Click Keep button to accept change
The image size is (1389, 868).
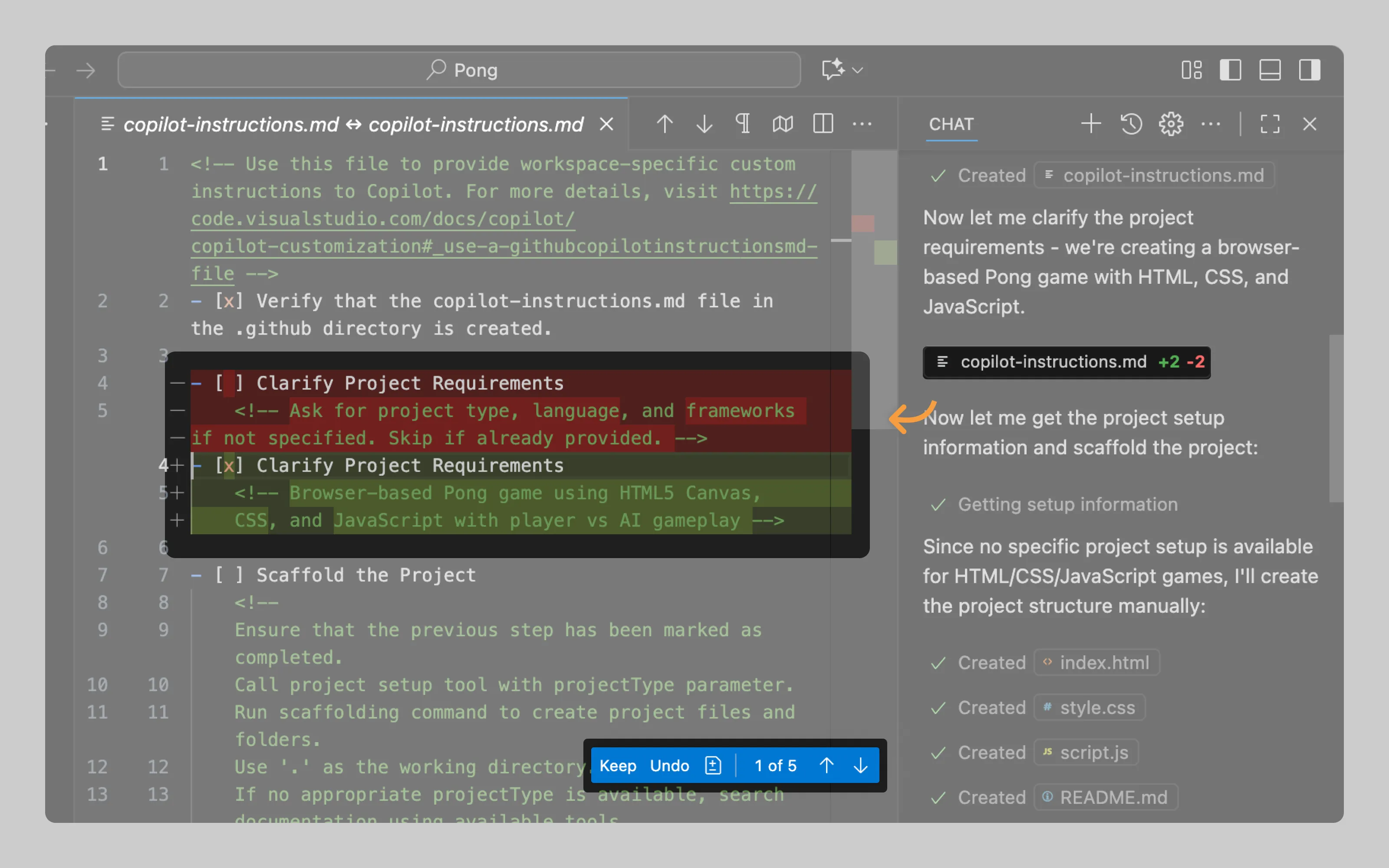tap(618, 766)
